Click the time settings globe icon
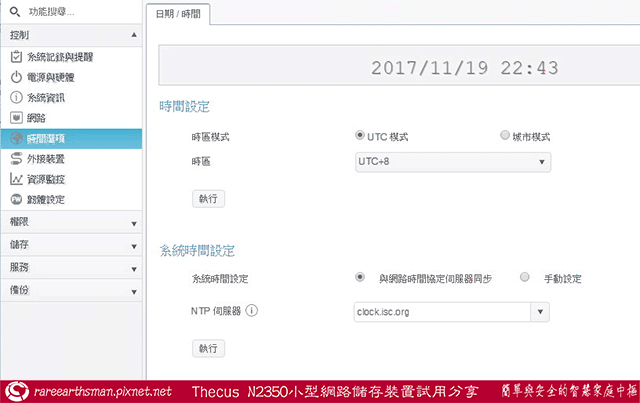The image size is (640, 403). 16,138
